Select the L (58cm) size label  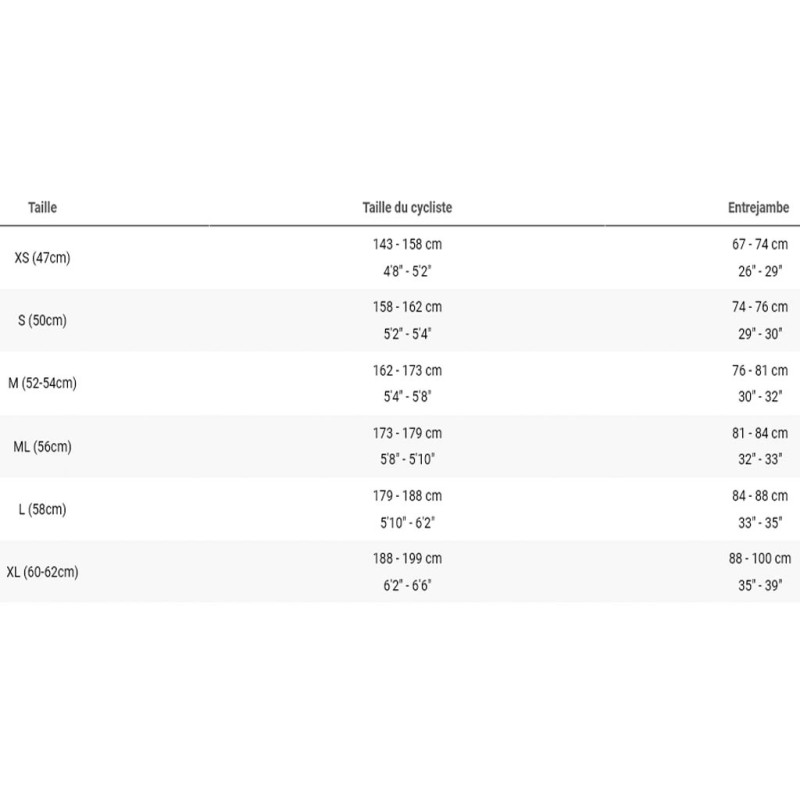pos(42,509)
